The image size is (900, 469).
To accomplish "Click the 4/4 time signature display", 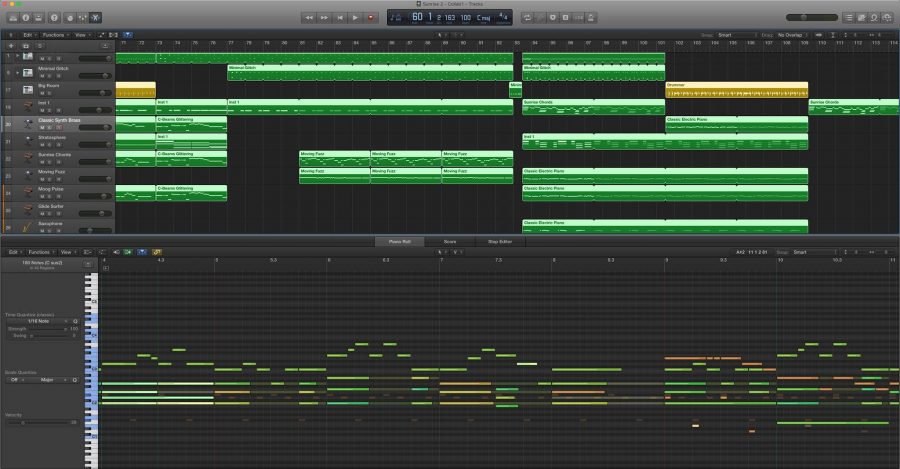I will (x=503, y=17).
